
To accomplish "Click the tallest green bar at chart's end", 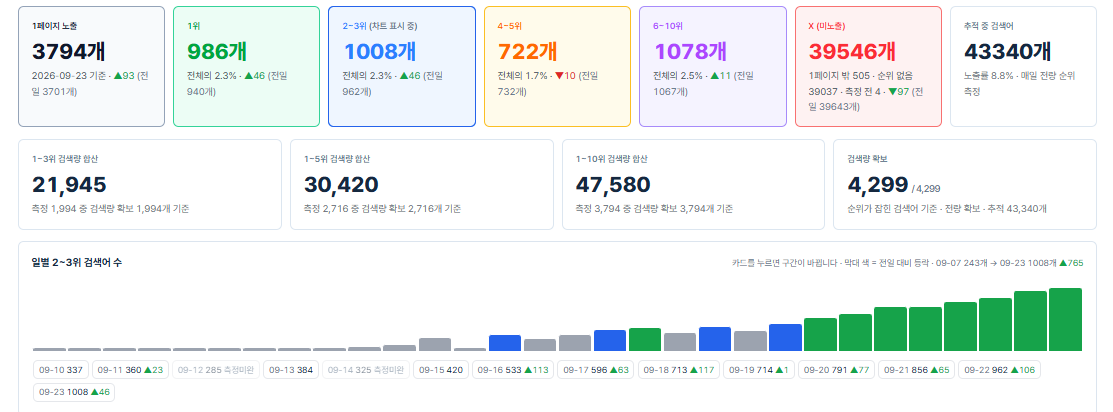I will point(1065,320).
